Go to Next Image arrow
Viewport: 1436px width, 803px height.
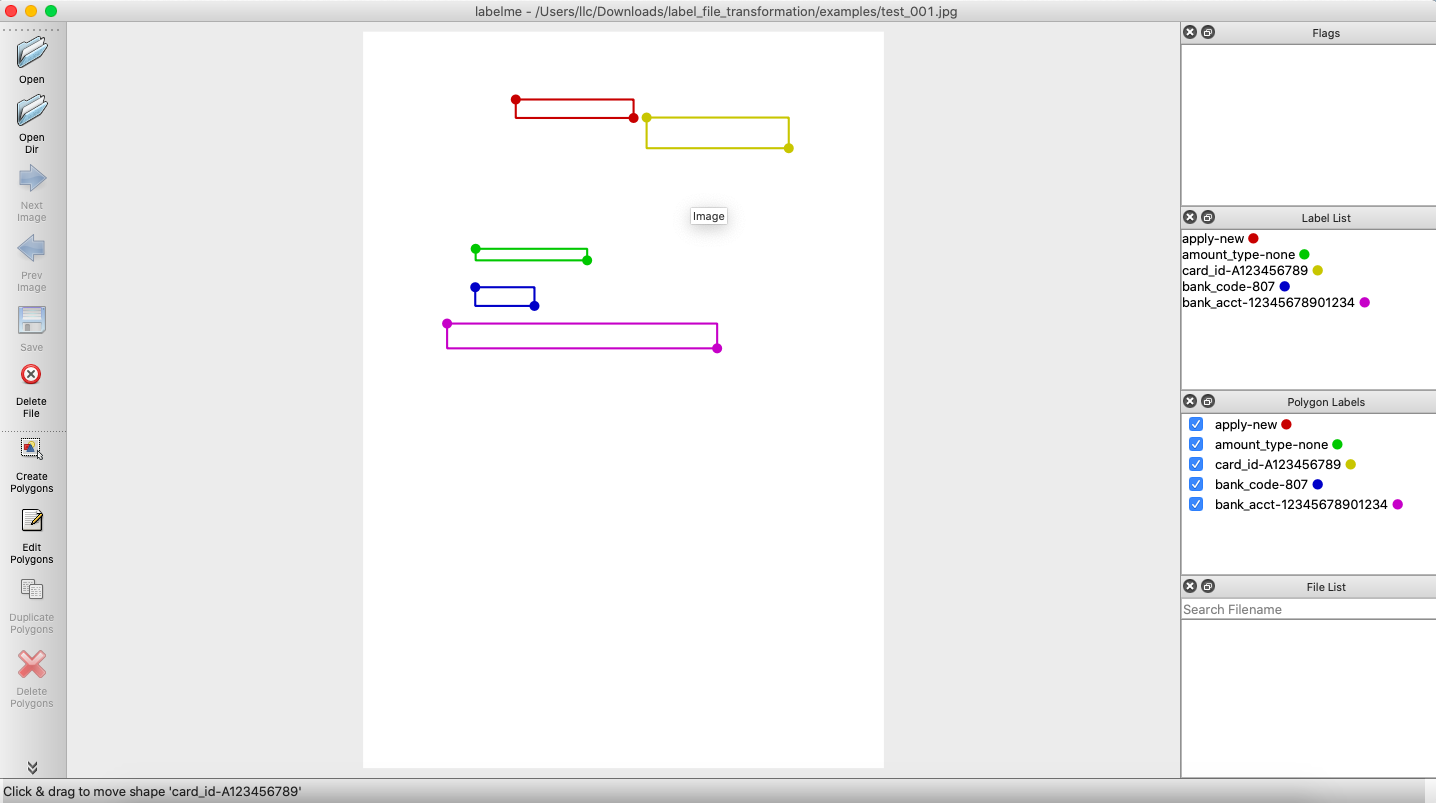click(31, 179)
